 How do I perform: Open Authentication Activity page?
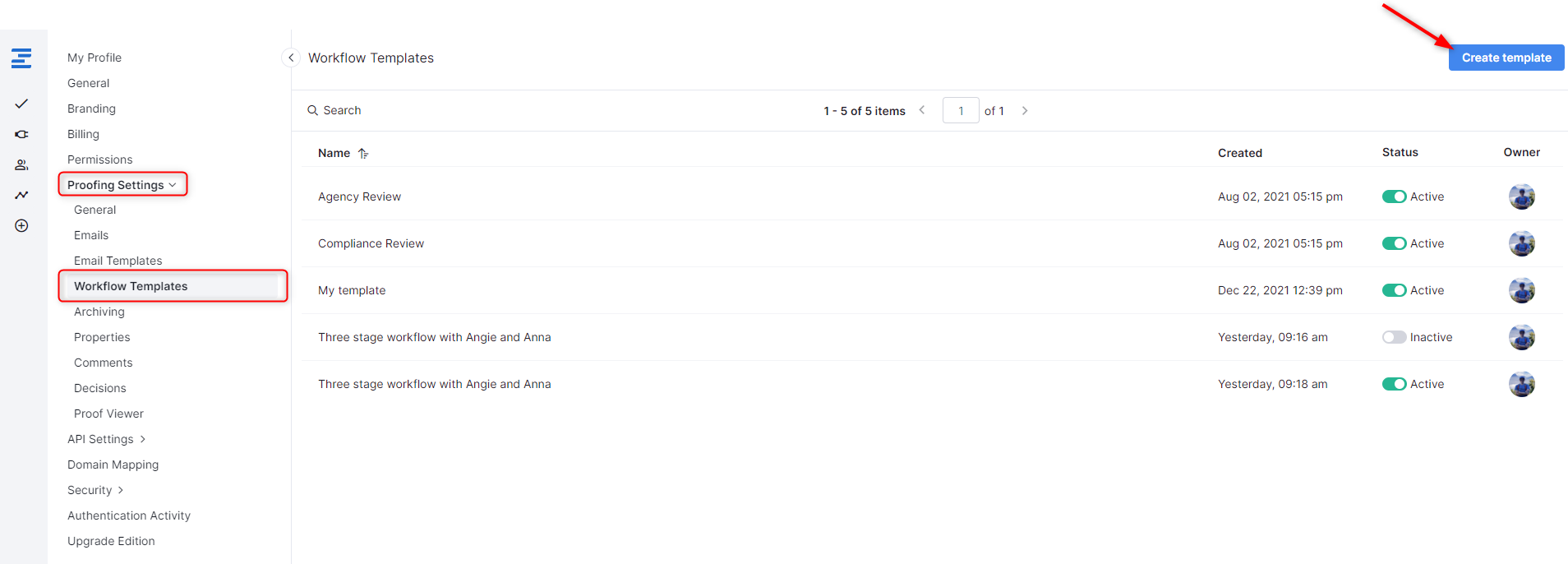click(129, 515)
